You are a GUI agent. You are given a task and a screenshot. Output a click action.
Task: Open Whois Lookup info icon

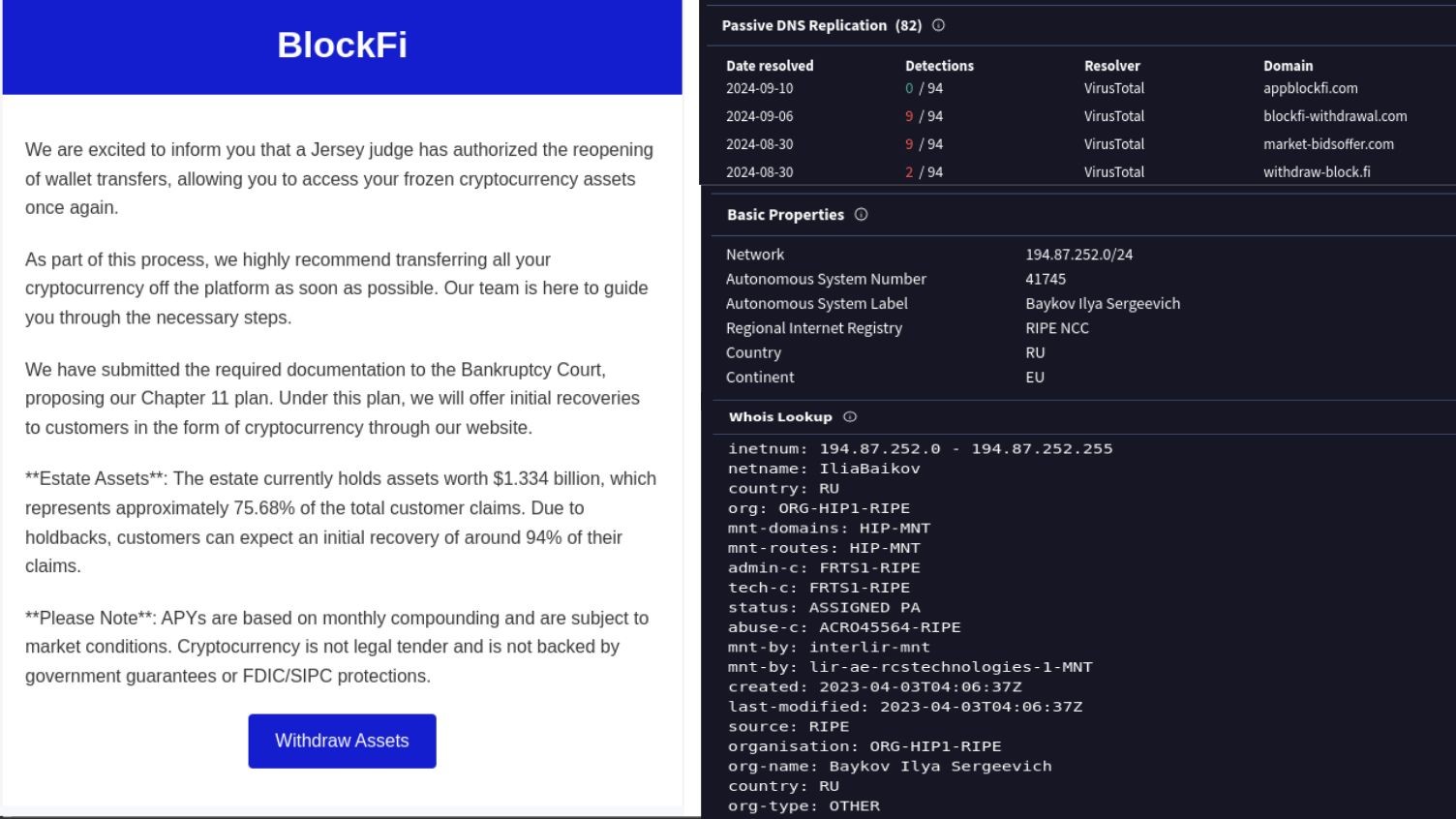pos(850,416)
